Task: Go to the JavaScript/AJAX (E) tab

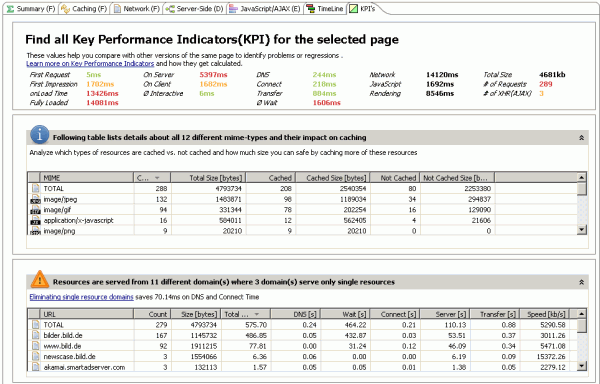Action: pos(265,8)
